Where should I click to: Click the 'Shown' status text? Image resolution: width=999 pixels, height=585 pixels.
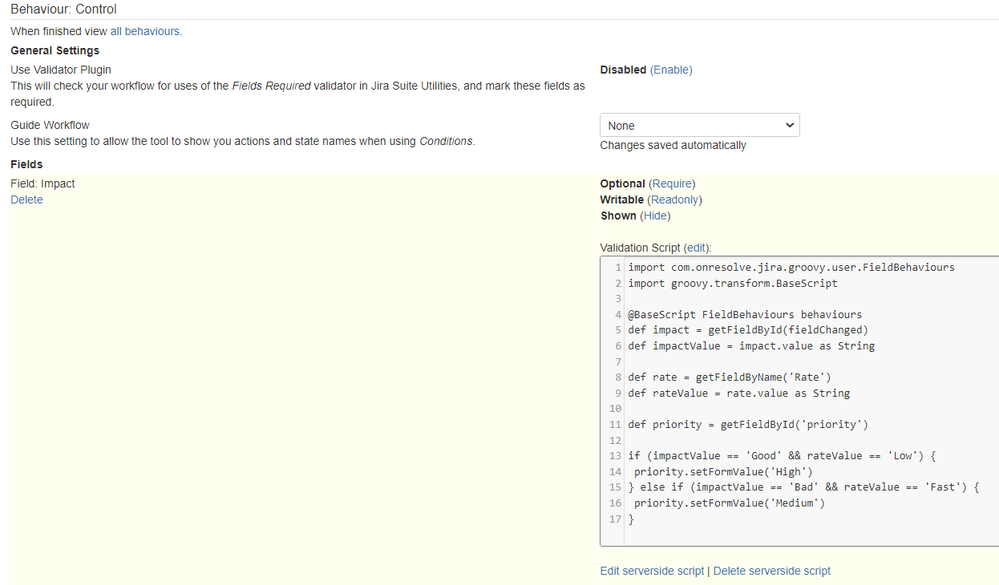tap(618, 215)
